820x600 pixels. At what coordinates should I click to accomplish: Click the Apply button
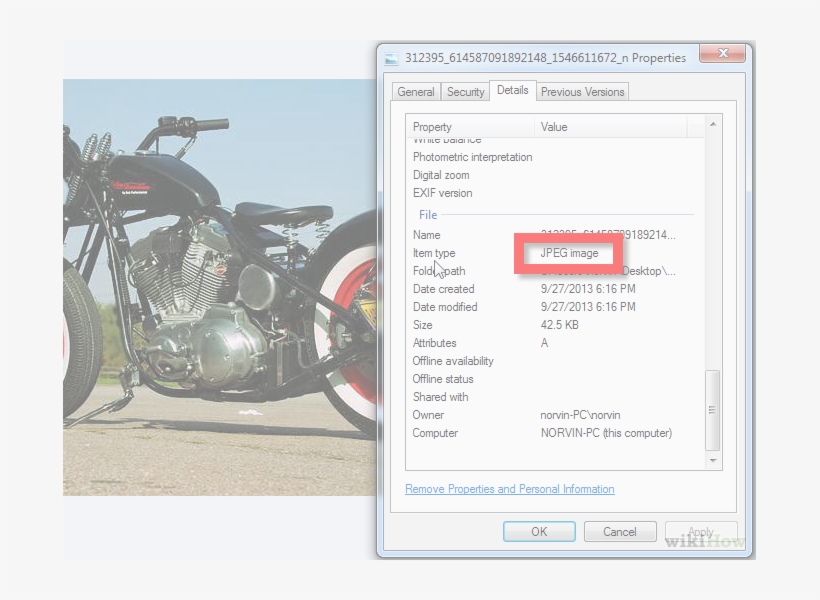701,531
